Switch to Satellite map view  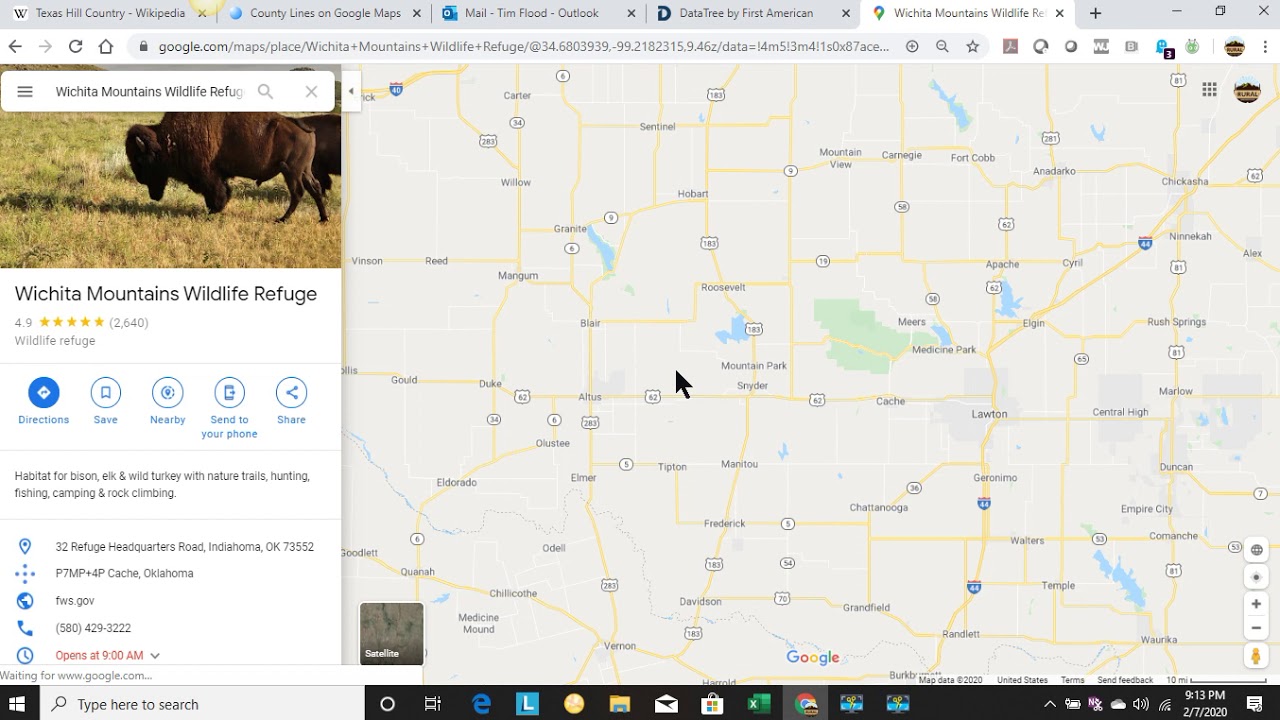tap(391, 633)
